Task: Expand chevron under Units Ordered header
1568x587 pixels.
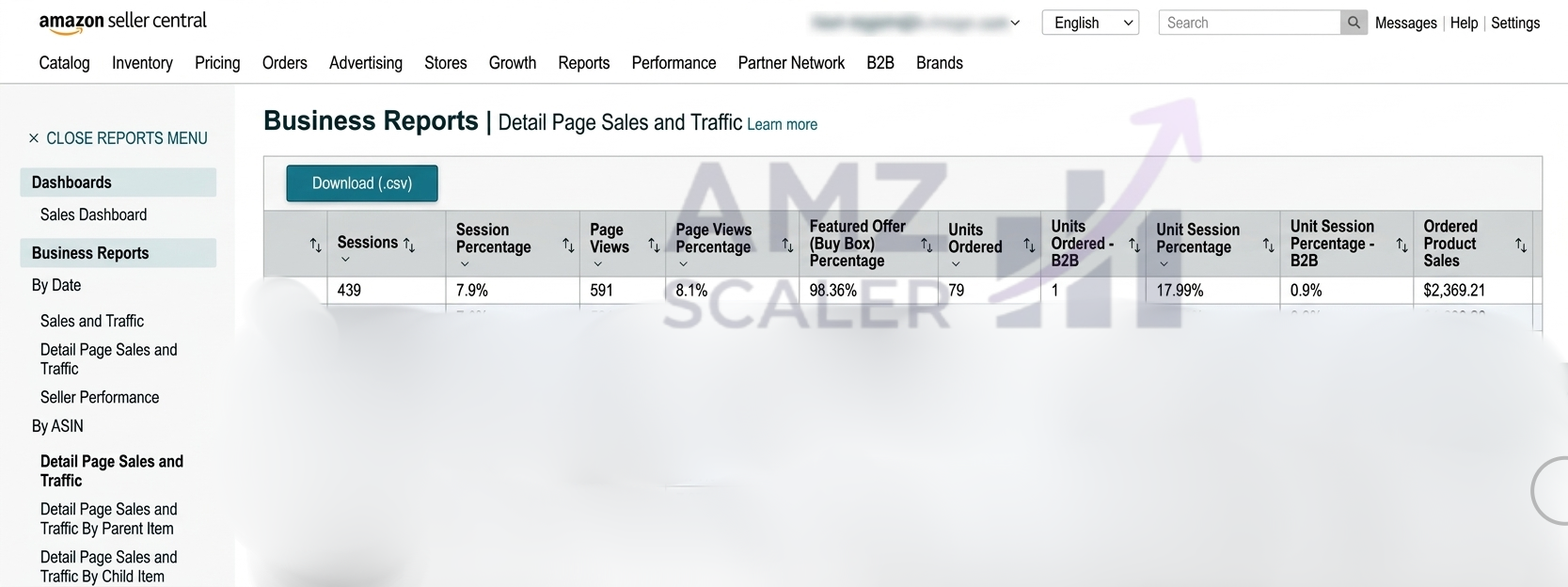Action: 956,264
